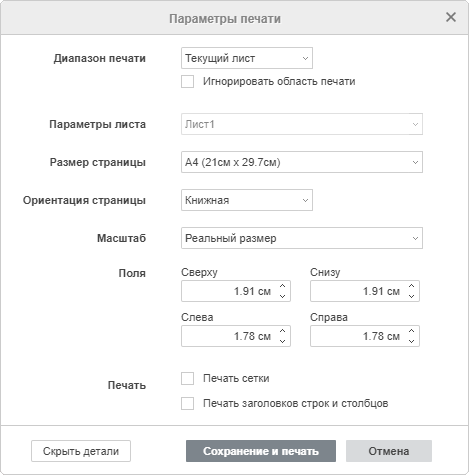Check the 'Печать сетки' option
This screenshot has width=469, height=475.
[x=187, y=379]
